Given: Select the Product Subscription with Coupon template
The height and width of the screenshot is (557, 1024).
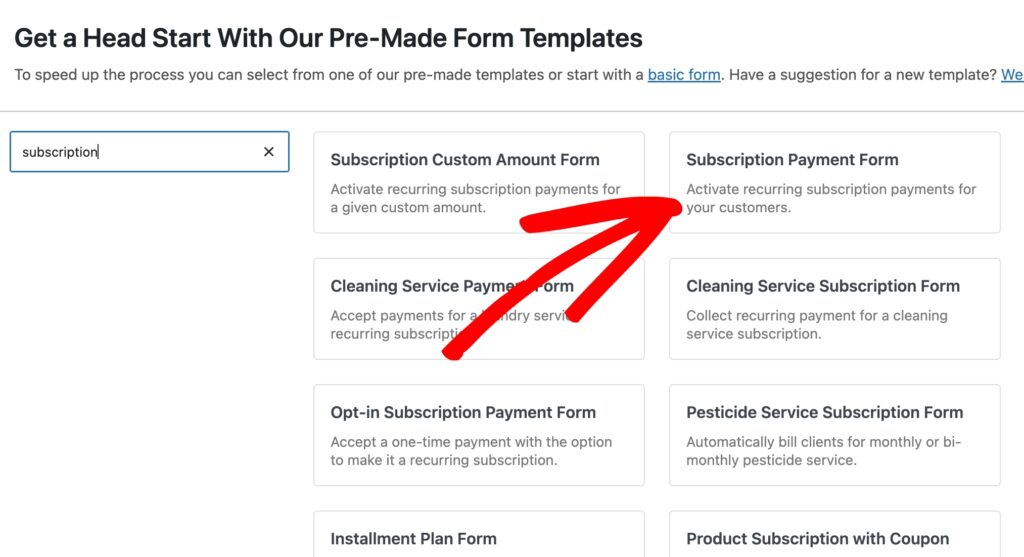Looking at the screenshot, I should (x=817, y=538).
